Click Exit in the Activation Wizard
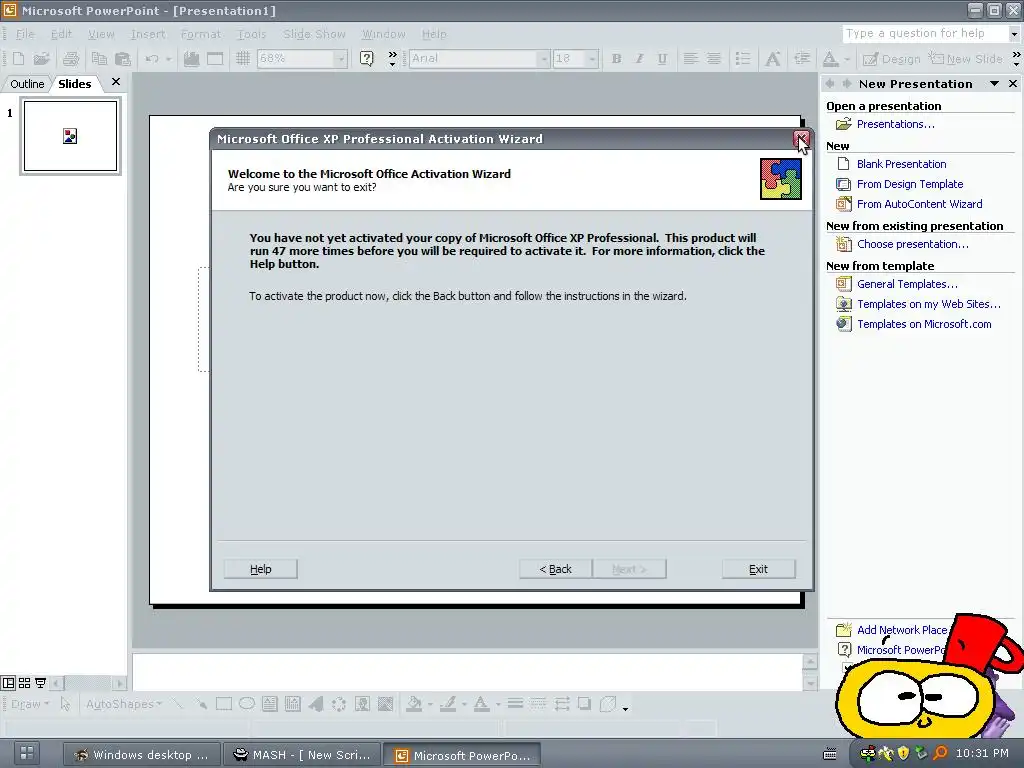1024x768 pixels. (x=758, y=569)
